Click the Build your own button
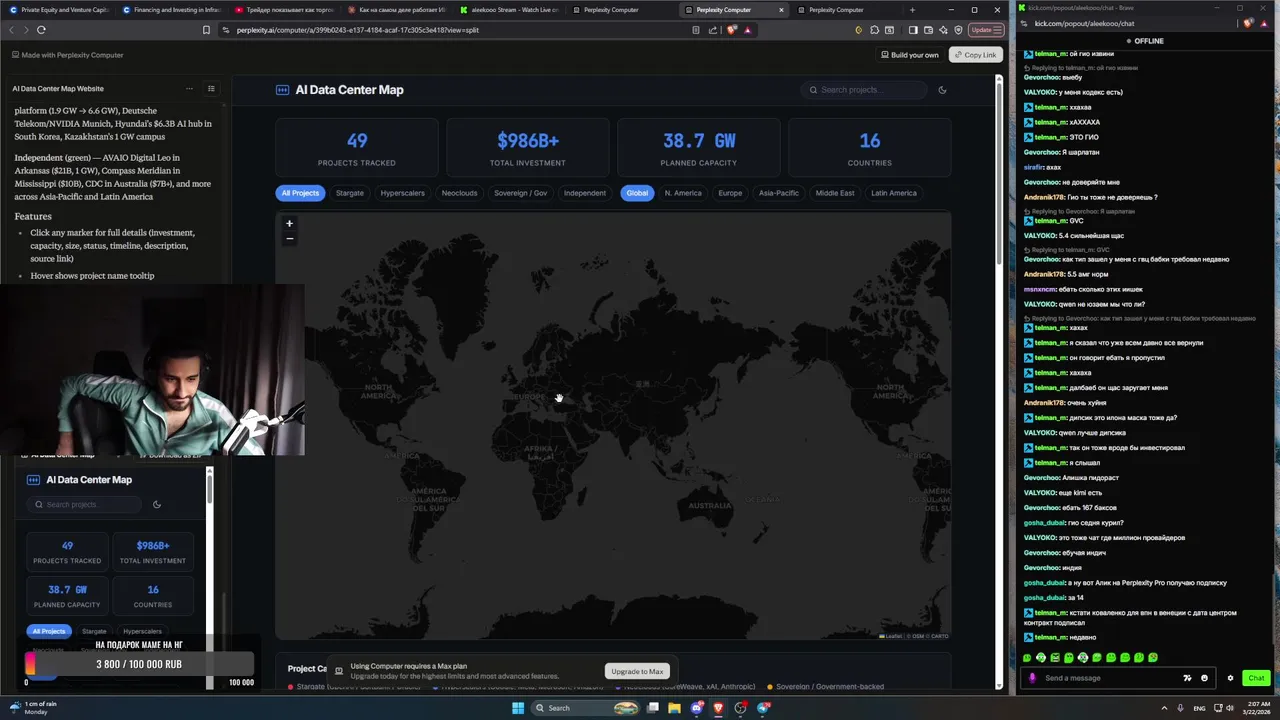 909,55
